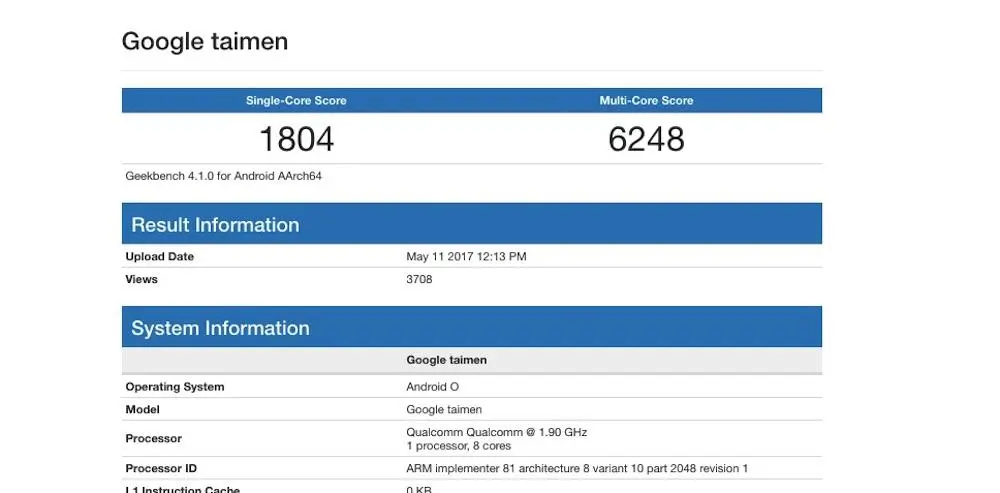This screenshot has height=493, width=1000.
Task: Click the '1 processor, 8 cores' text
Action: pyautogui.click(x=459, y=446)
